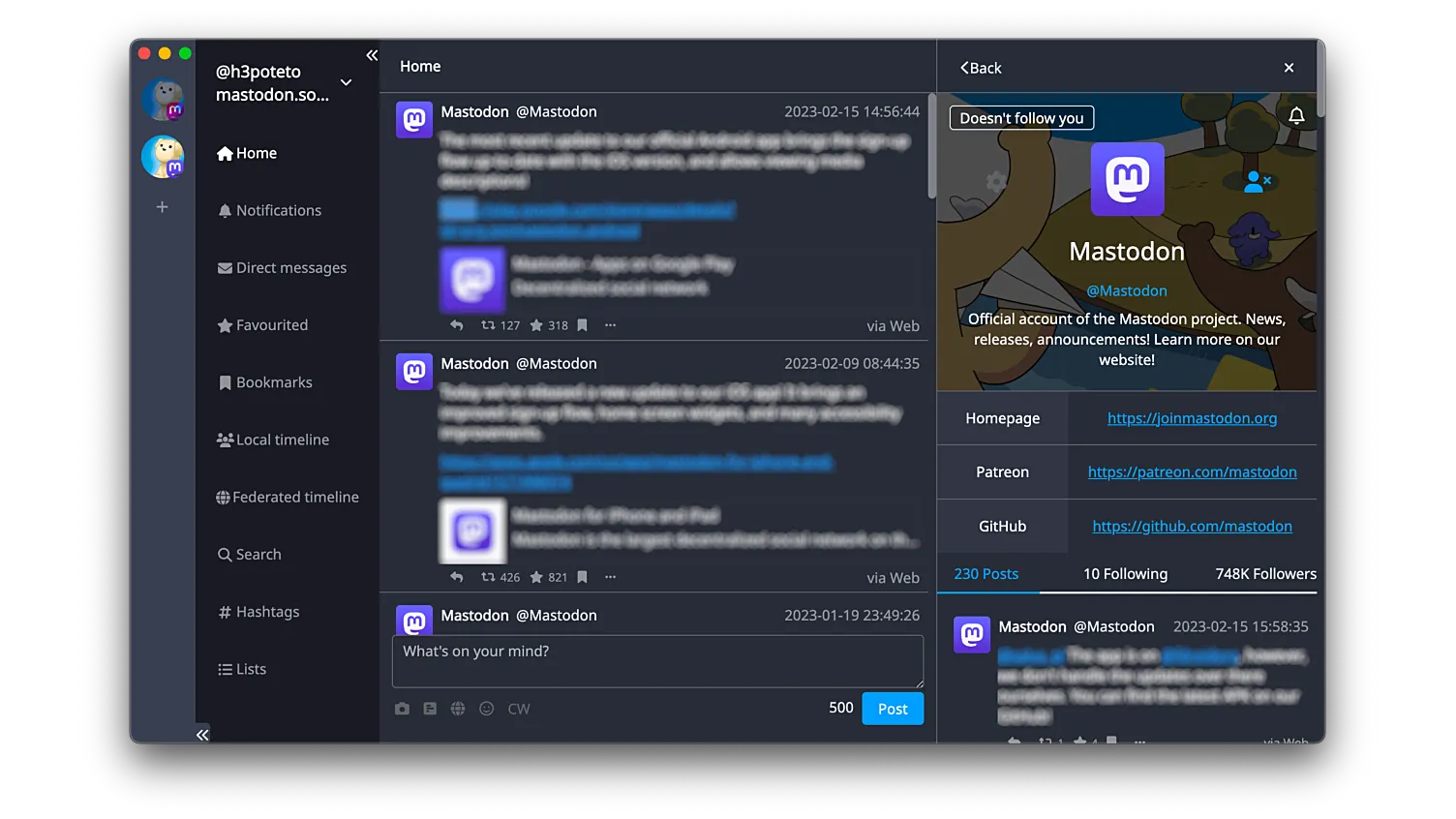Open the Favourited list

pos(262,325)
